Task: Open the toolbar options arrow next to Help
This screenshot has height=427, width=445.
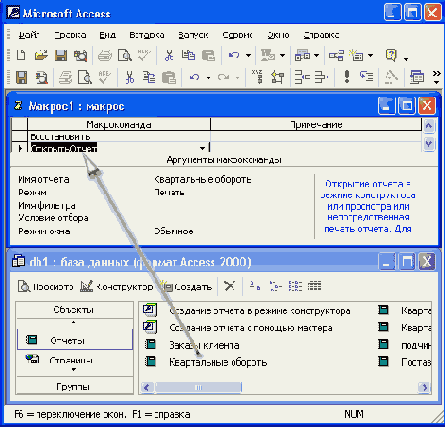Action: pyautogui.click(x=406, y=59)
